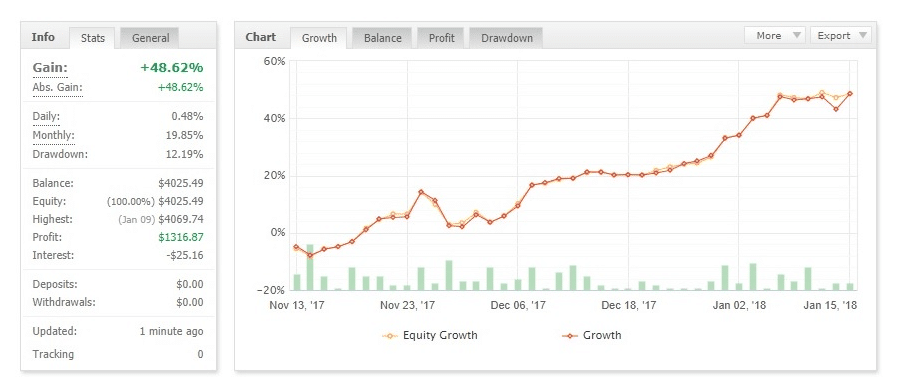Toggle the Growth legend series
The height and width of the screenshot is (390, 900).
[x=592, y=335]
